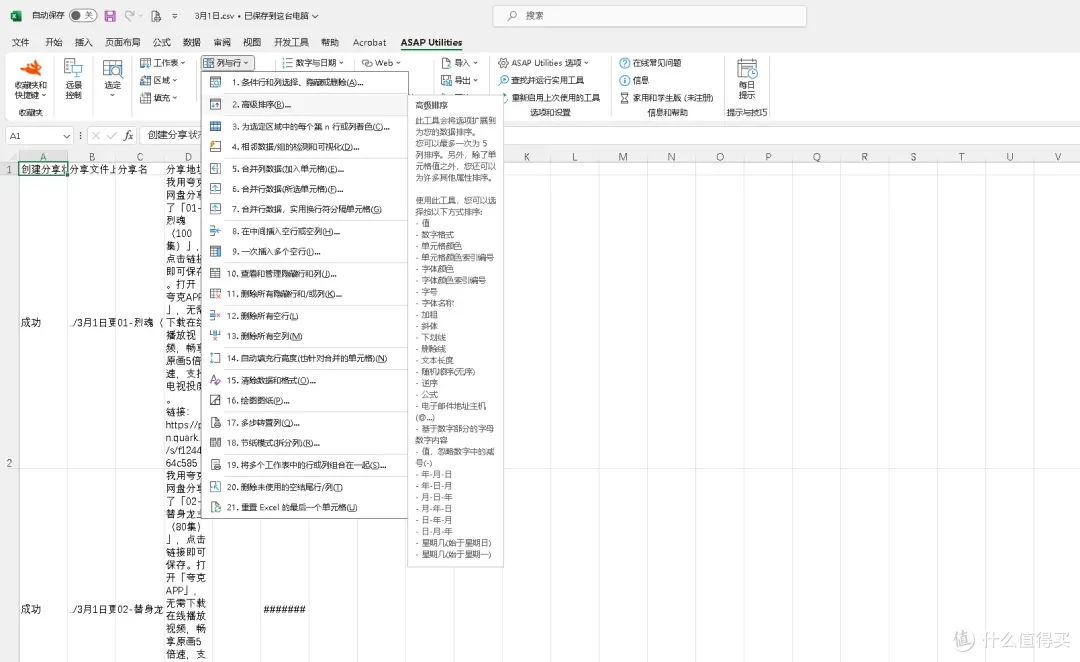Click the 信息 info button

[x=634, y=80]
